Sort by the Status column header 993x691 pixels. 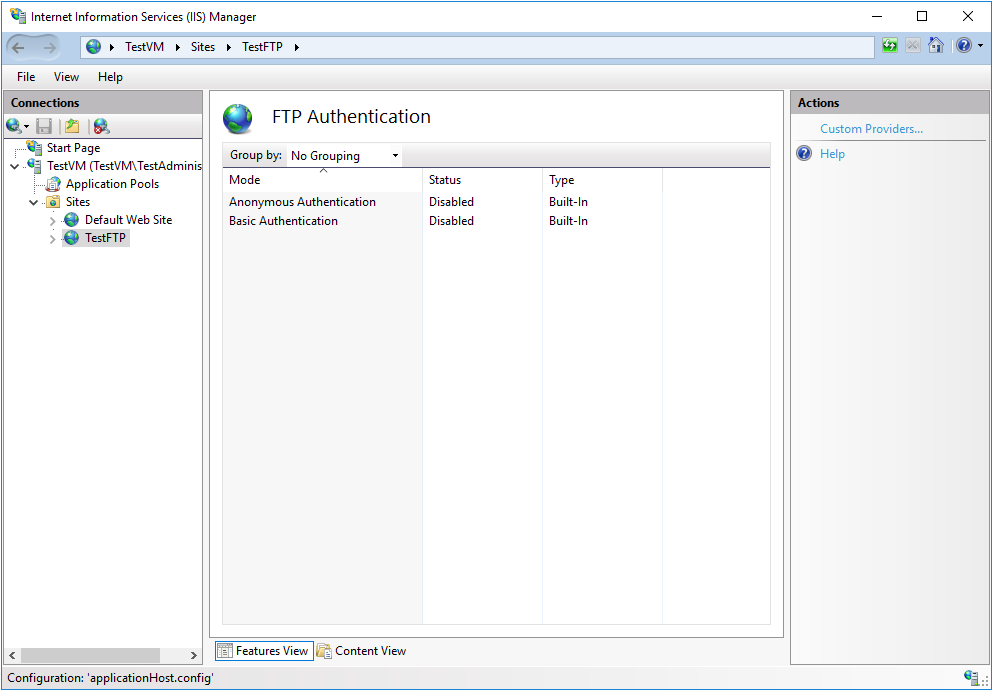[483, 180]
